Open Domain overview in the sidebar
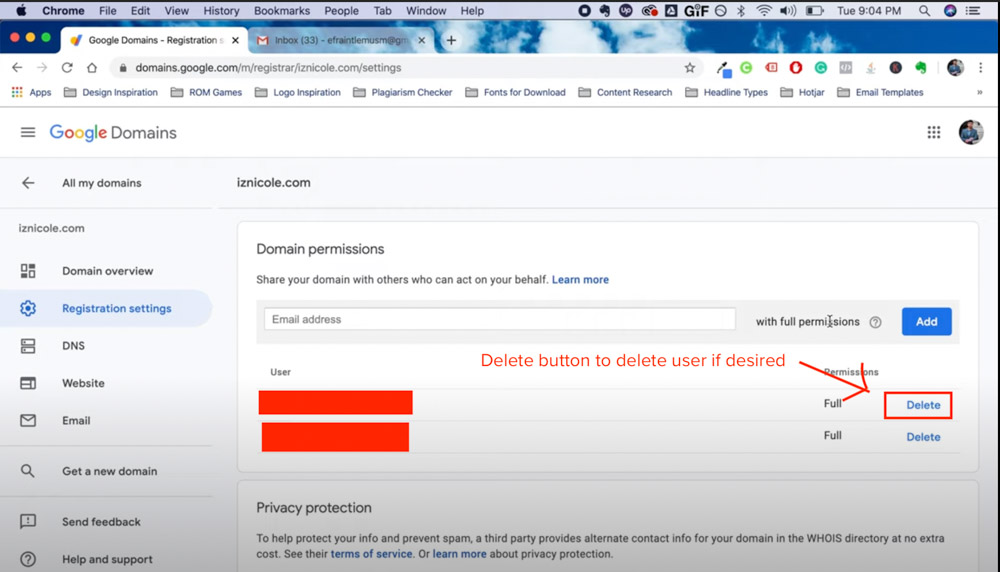 [x=106, y=271]
